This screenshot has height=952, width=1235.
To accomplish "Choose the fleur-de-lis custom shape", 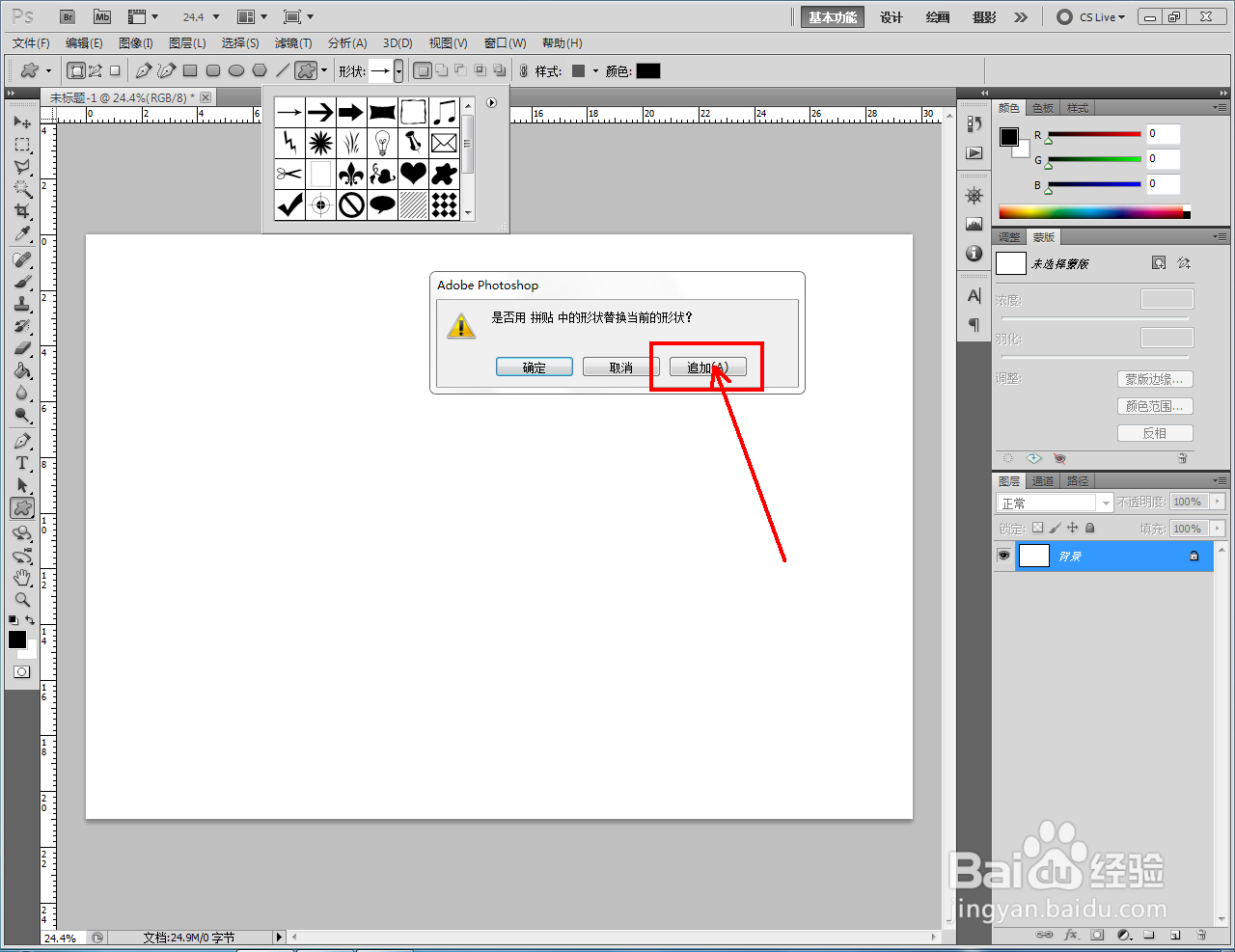I will (x=351, y=174).
